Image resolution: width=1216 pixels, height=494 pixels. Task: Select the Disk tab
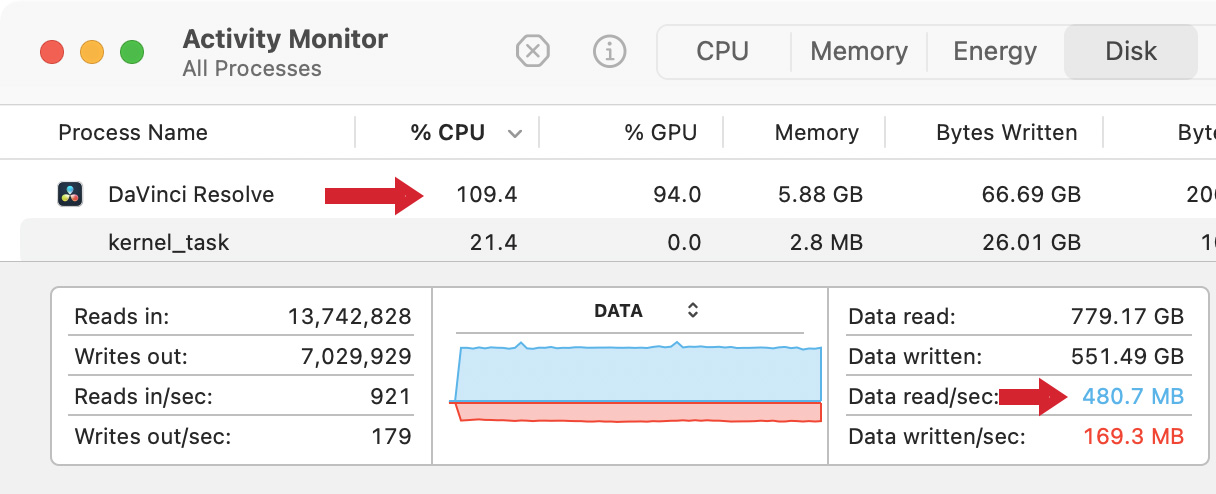click(1131, 51)
